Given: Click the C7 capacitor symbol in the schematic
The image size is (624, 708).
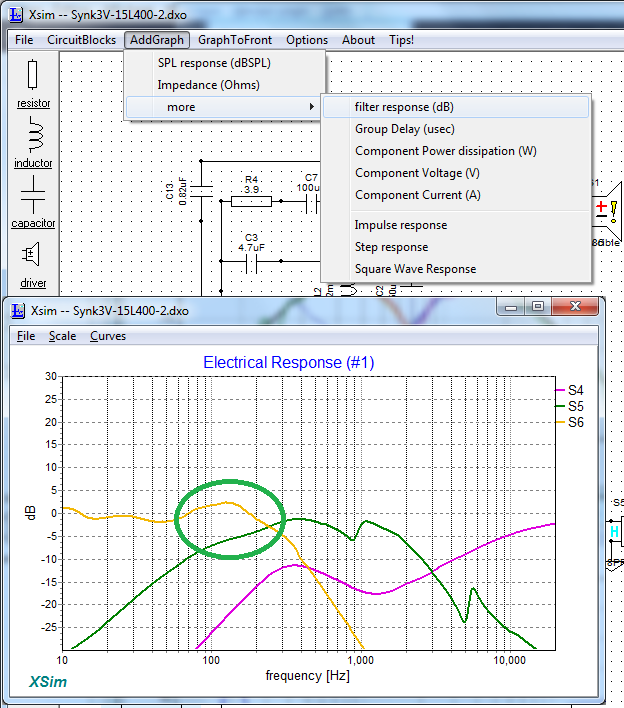Looking at the screenshot, I should click(x=312, y=203).
